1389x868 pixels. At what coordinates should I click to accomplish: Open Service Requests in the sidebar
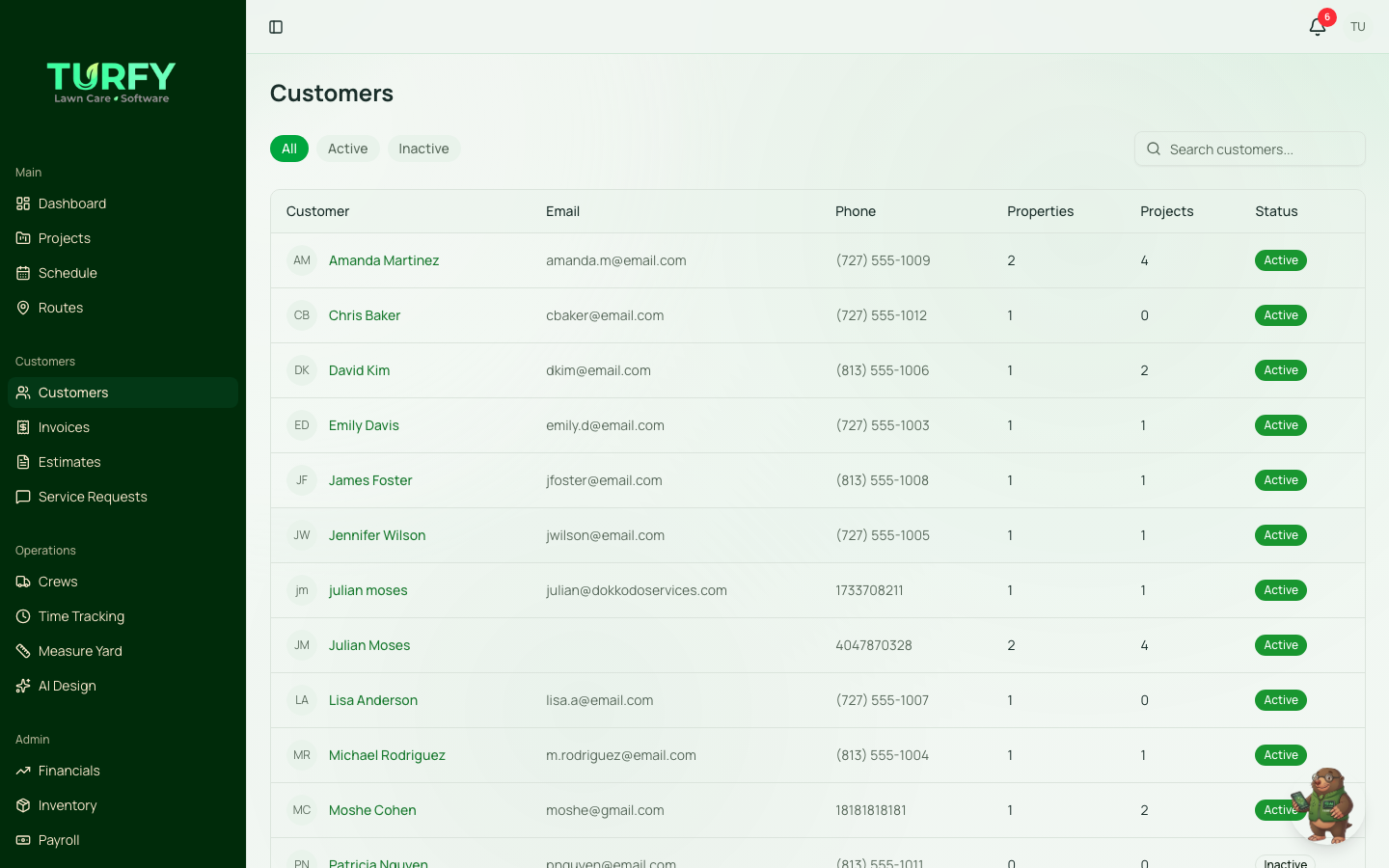click(123, 497)
